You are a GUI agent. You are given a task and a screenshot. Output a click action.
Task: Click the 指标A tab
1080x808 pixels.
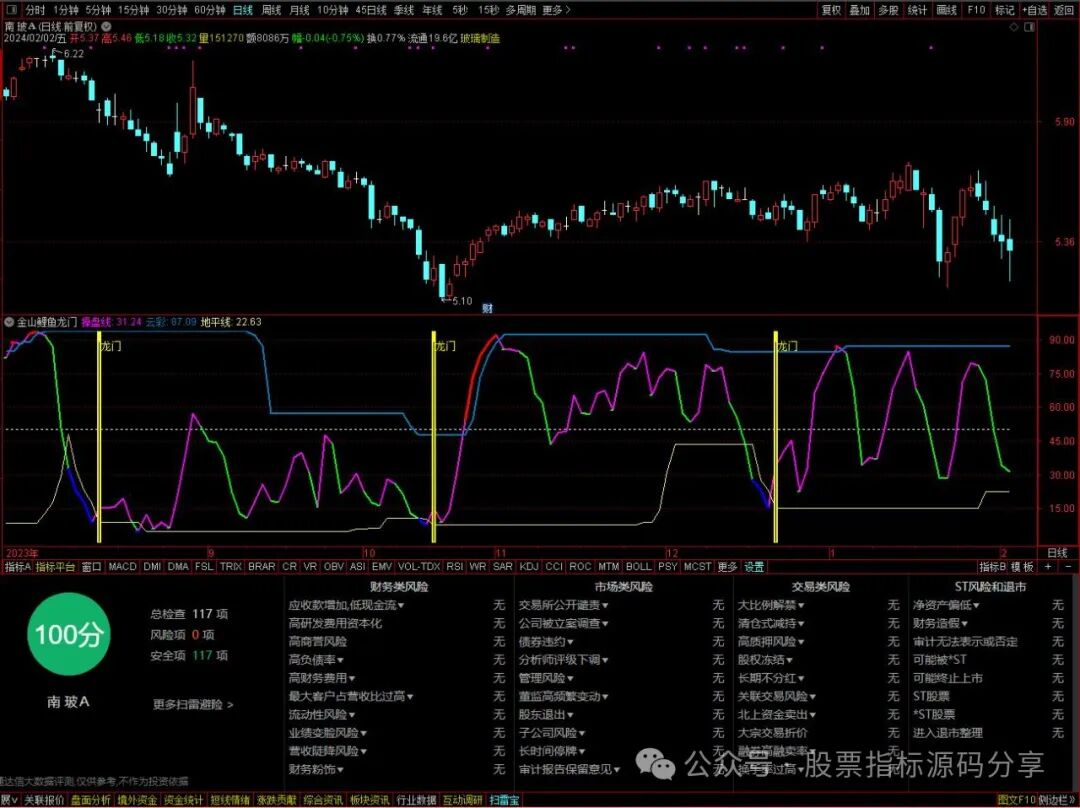point(18,566)
